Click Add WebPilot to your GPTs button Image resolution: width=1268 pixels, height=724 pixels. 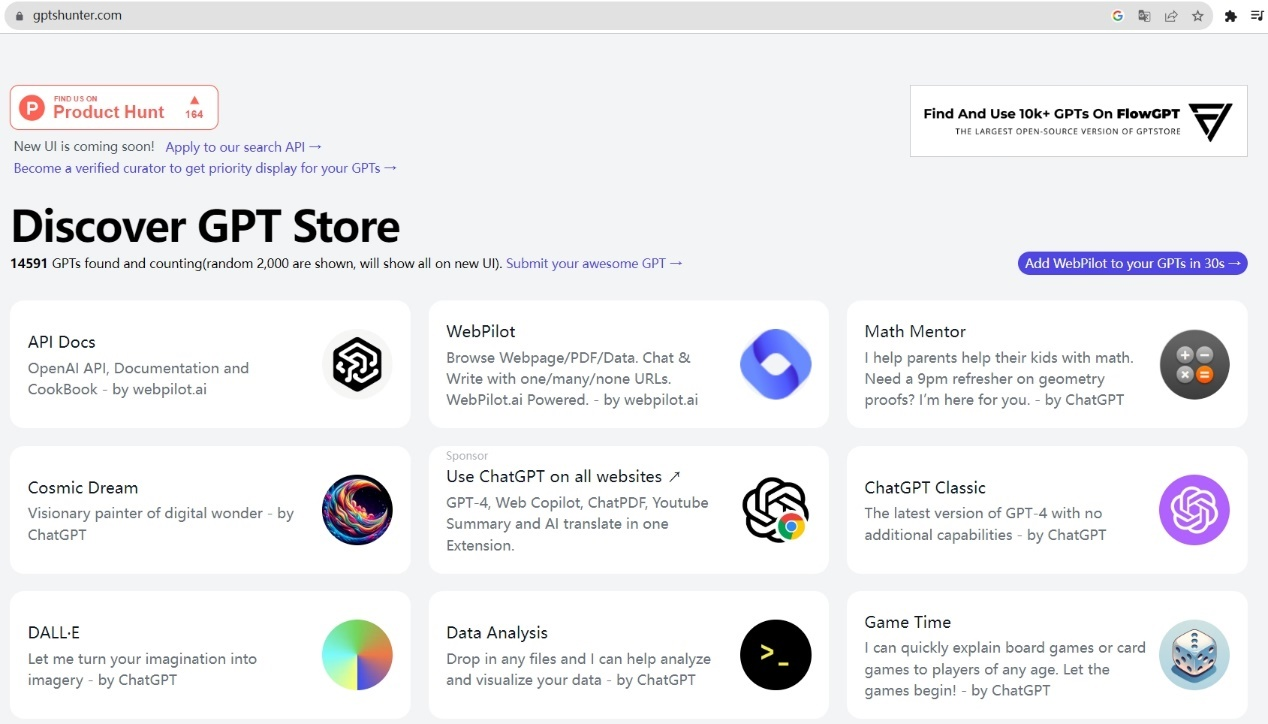point(1132,263)
